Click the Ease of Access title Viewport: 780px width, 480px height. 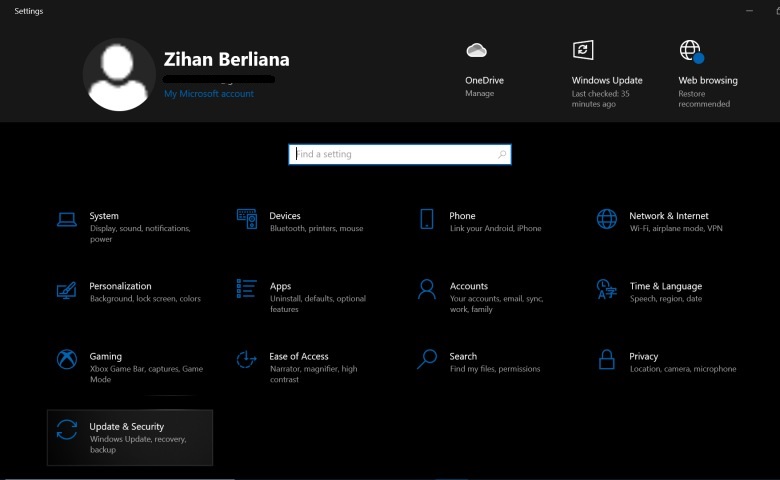299,356
